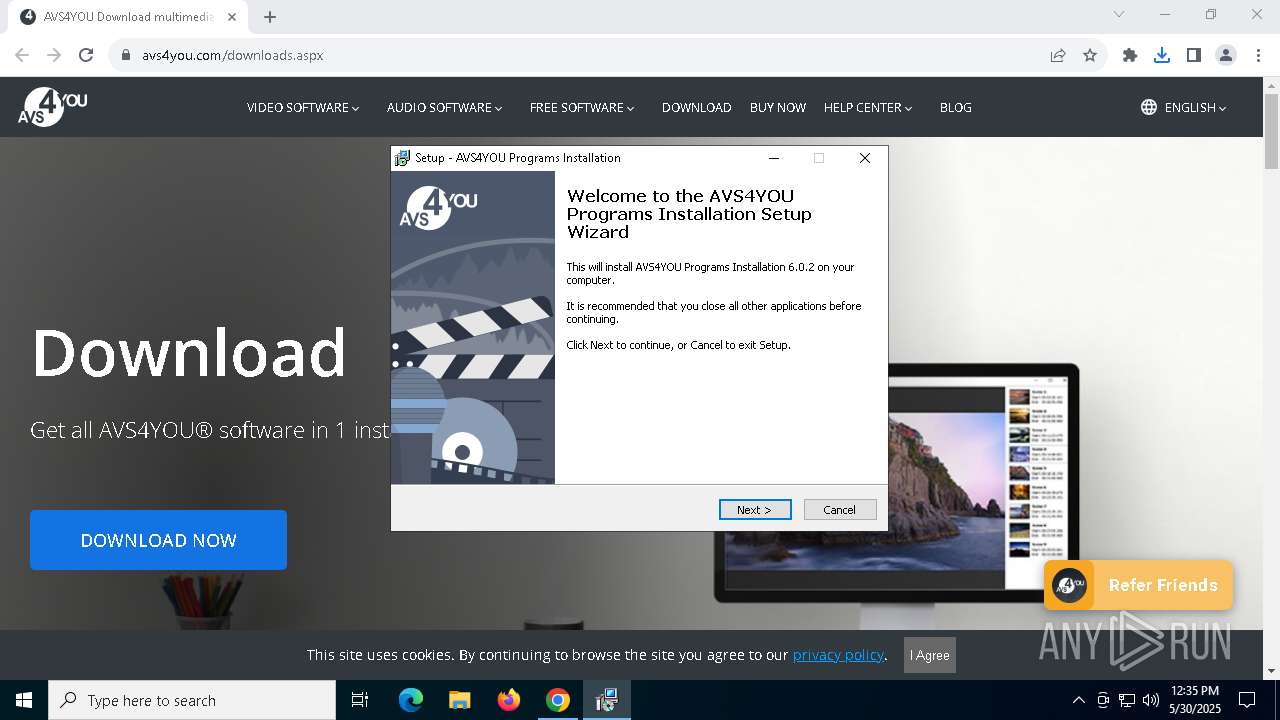Expand the VIDEO SOFTWARE menu
This screenshot has height=720, width=1280.
303,107
